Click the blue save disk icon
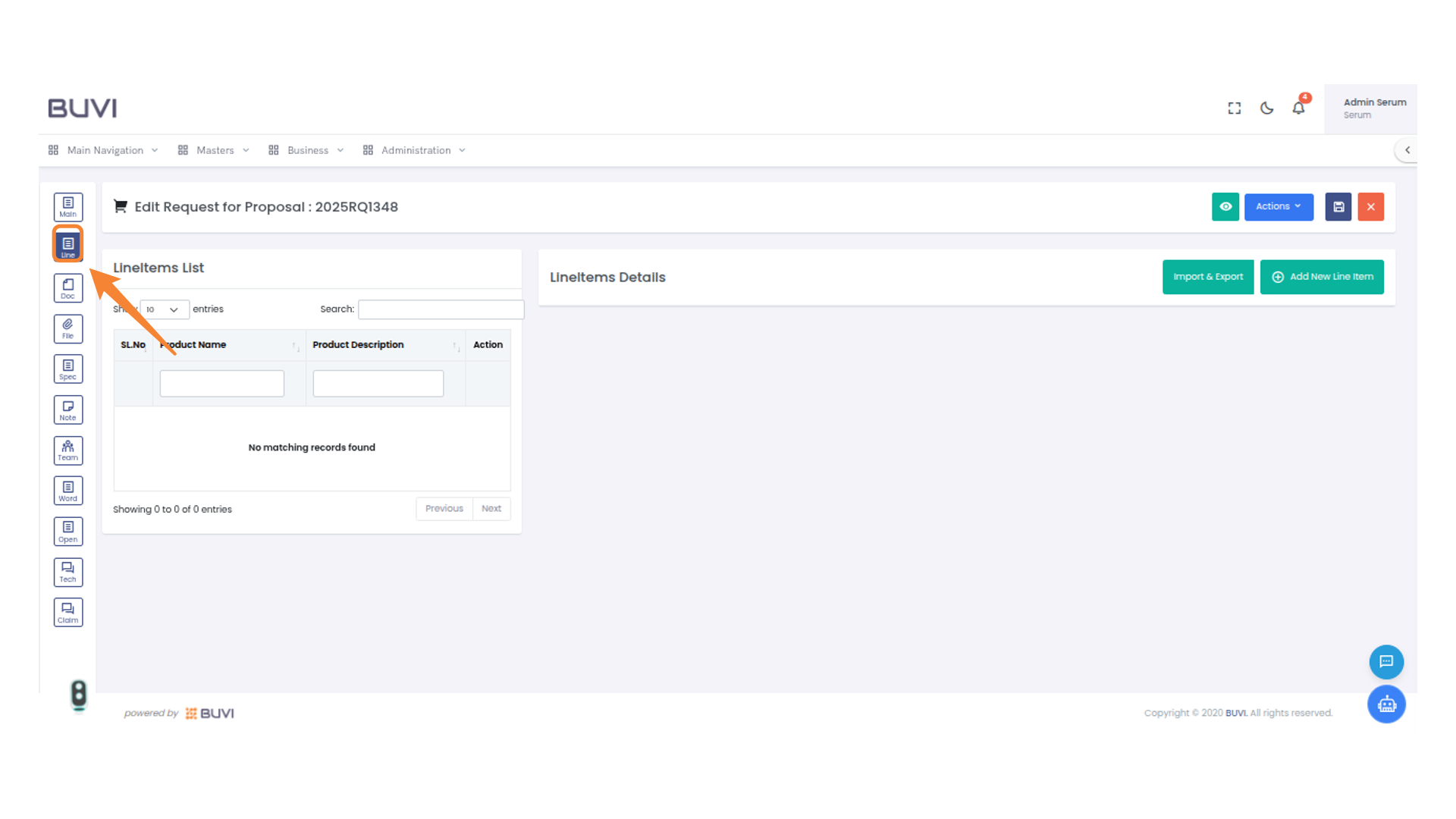The height and width of the screenshot is (819, 1456). pos(1338,207)
